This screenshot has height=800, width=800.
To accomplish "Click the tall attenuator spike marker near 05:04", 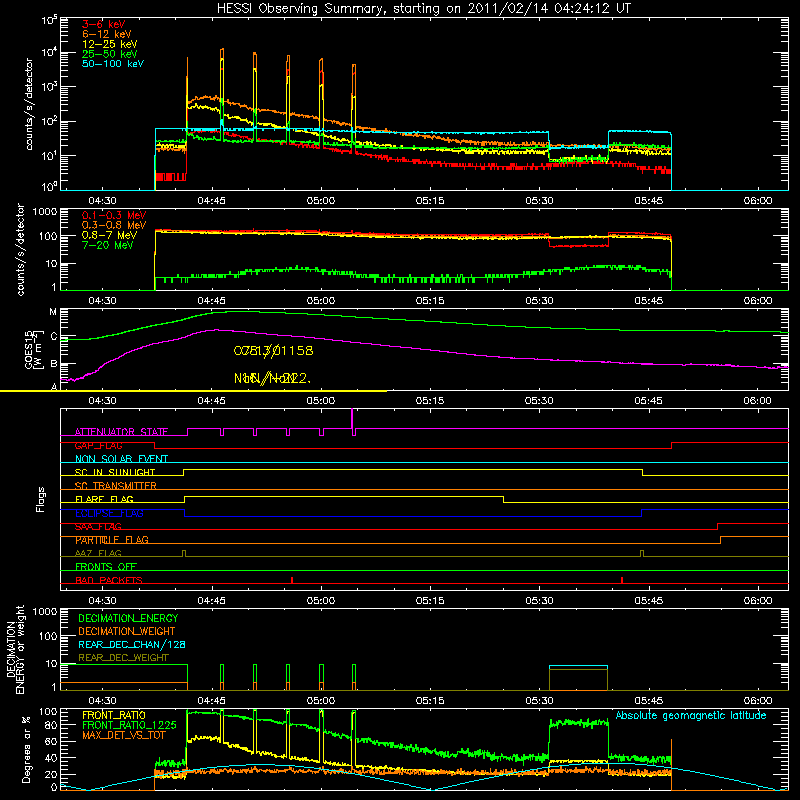I will click(x=352, y=419).
